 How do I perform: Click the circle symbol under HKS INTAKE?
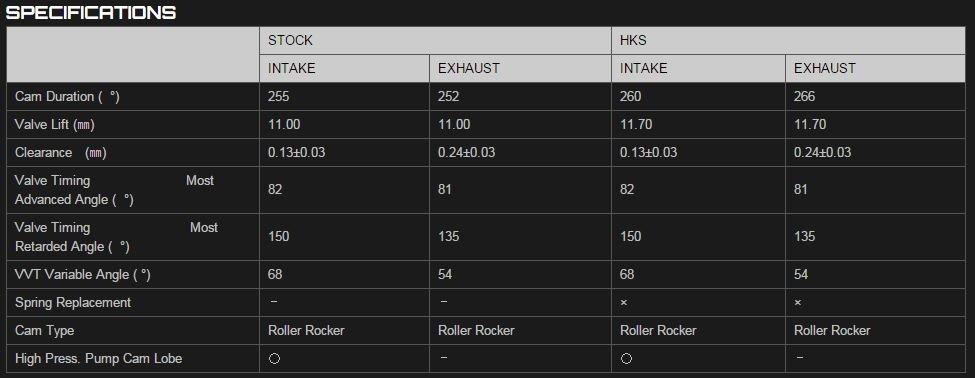pos(626,359)
